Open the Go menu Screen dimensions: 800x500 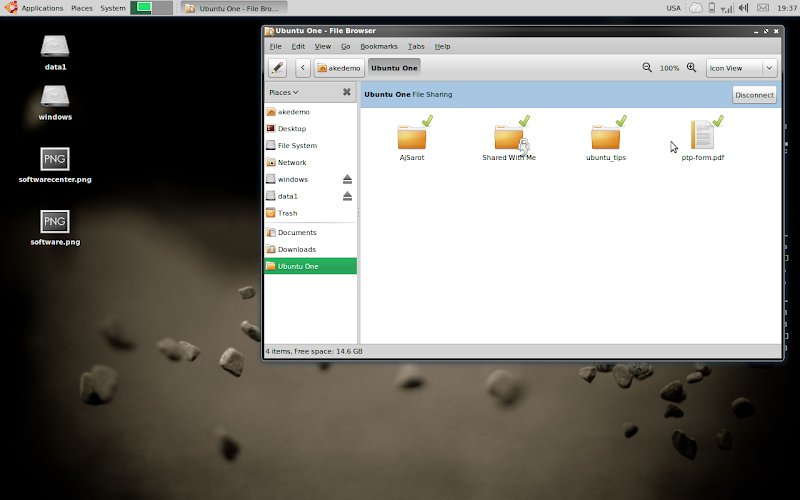click(345, 46)
